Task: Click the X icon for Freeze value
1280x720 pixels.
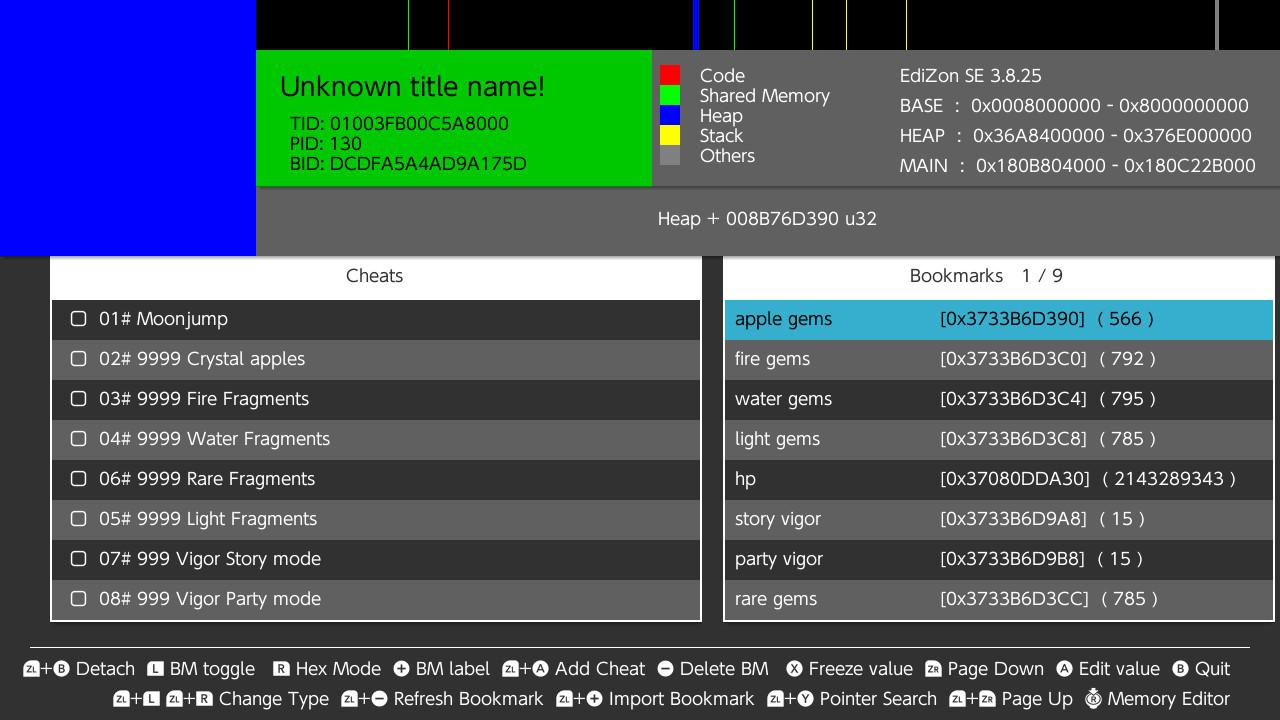Action: point(794,669)
